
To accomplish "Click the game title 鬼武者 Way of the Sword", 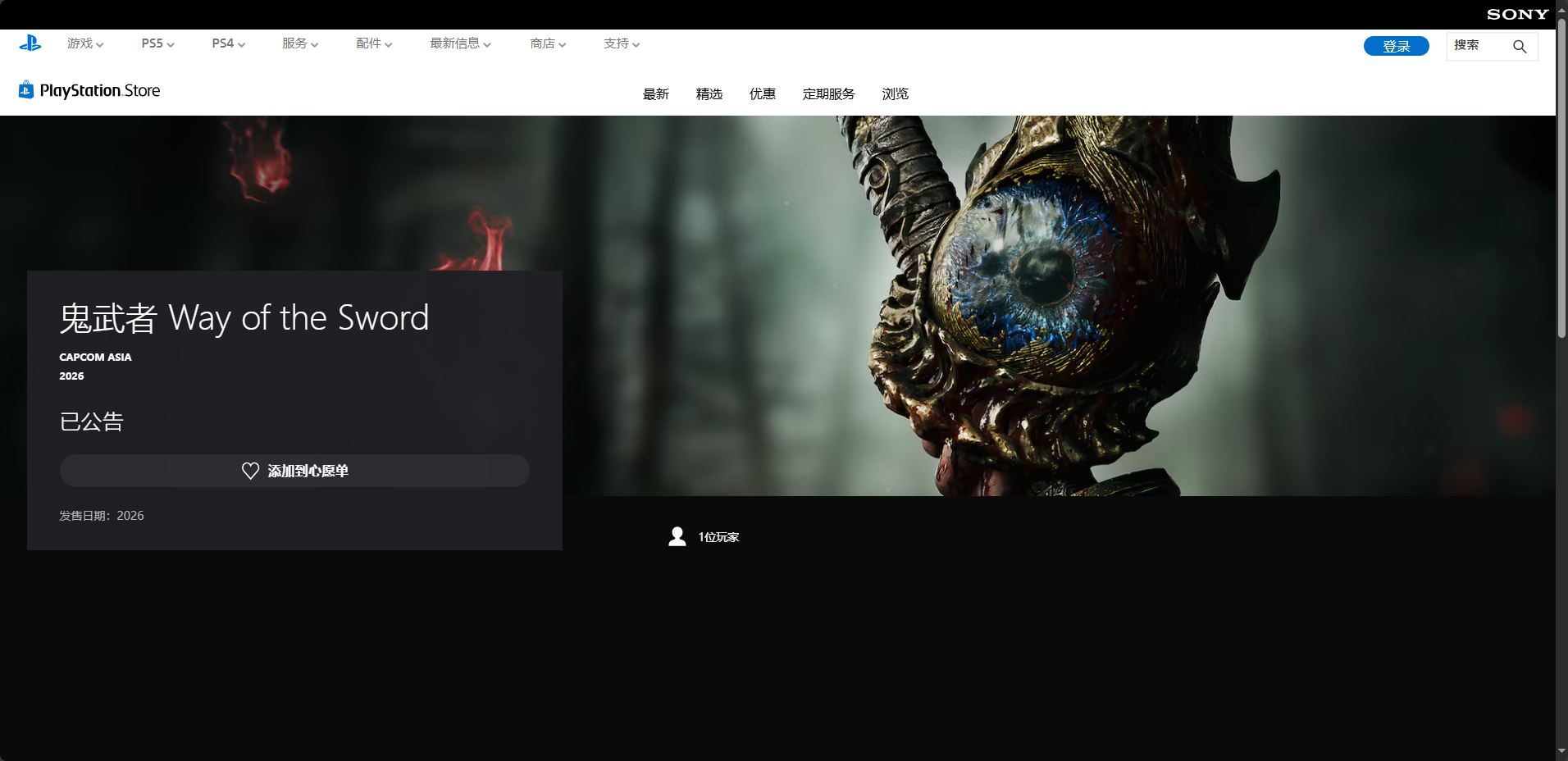I will coord(244,318).
